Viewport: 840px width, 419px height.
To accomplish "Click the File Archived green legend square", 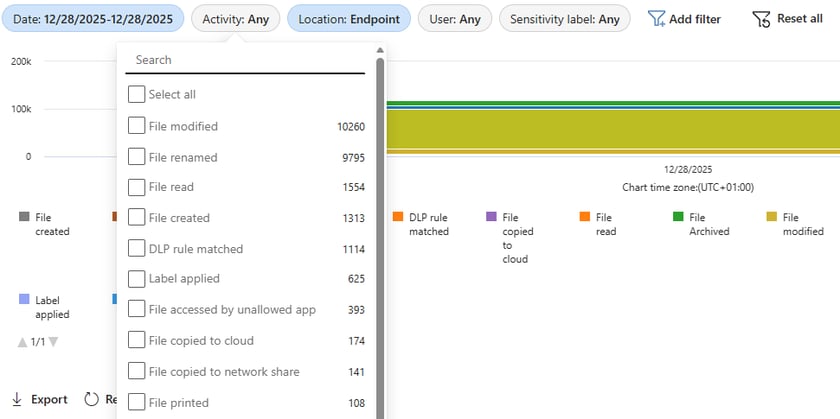I will tap(678, 217).
